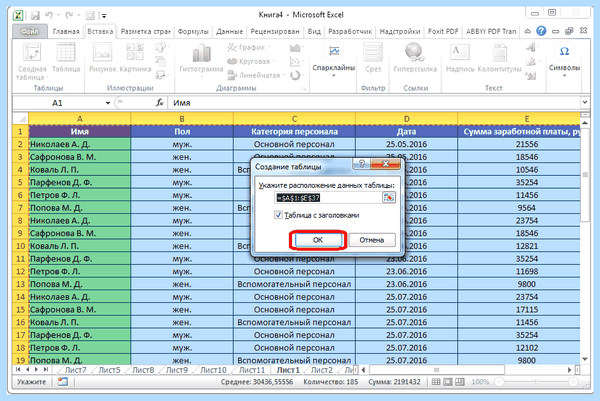The image size is (600, 401).
Task: Click macro record icon in status bar
Action: pos(63,381)
